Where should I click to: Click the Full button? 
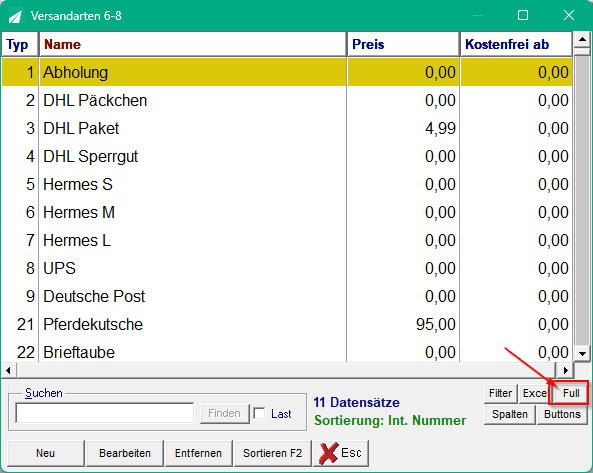pos(570,393)
